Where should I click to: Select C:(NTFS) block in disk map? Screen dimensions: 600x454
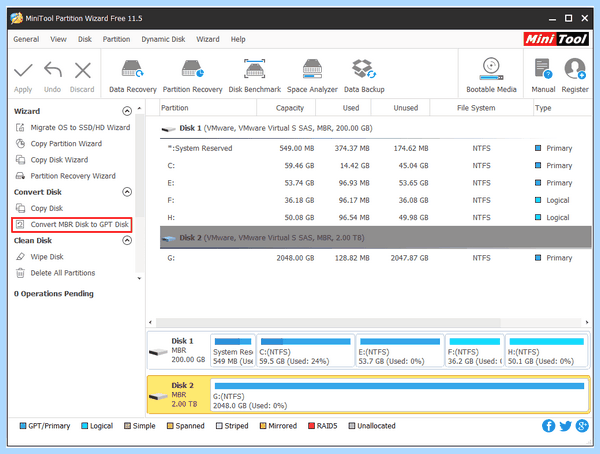(305, 351)
